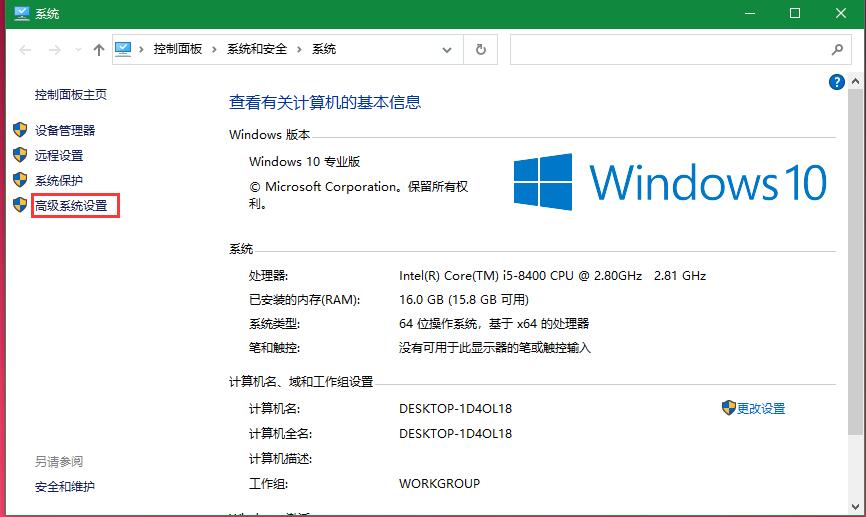Expand chevron after computer icon in breadcrumb
Image resolution: width=866 pixels, height=517 pixels.
point(141,50)
